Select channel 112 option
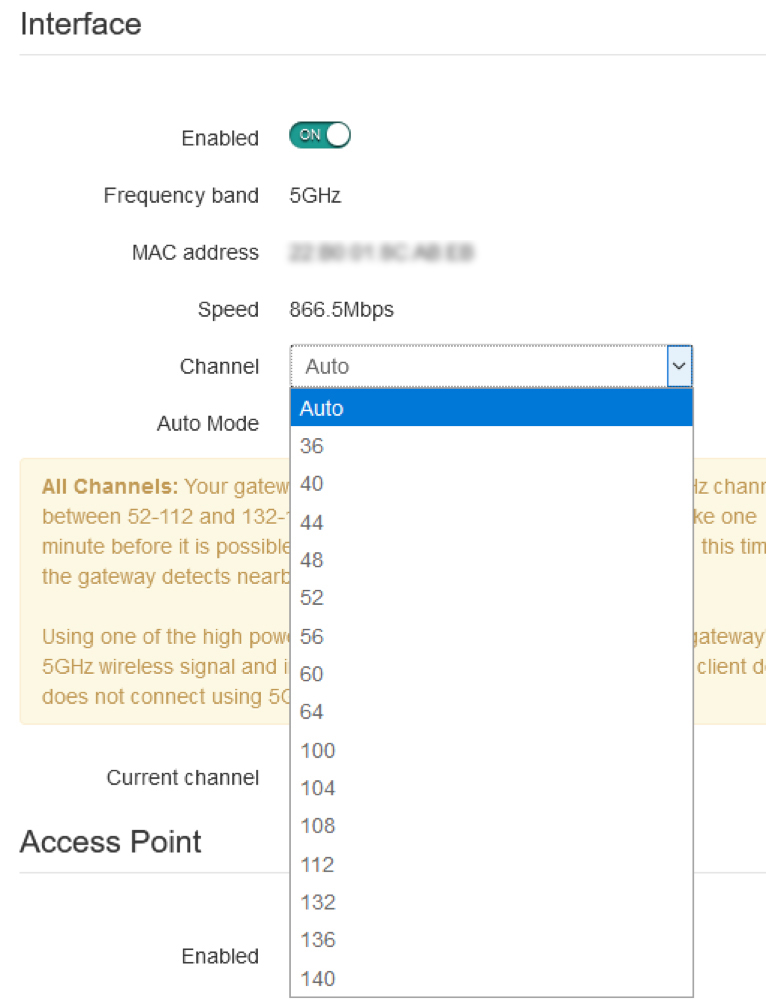This screenshot has height=1004, width=766. (x=491, y=864)
